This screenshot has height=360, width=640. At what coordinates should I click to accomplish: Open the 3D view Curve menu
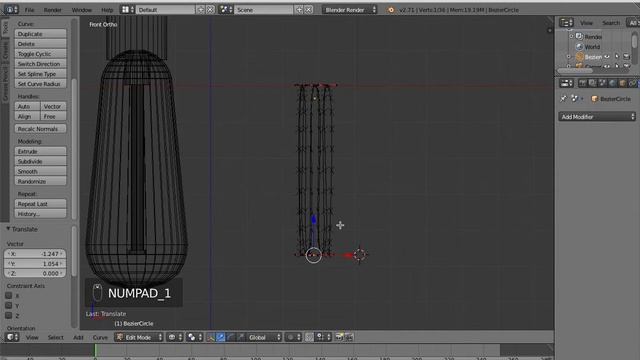[x=100, y=338]
